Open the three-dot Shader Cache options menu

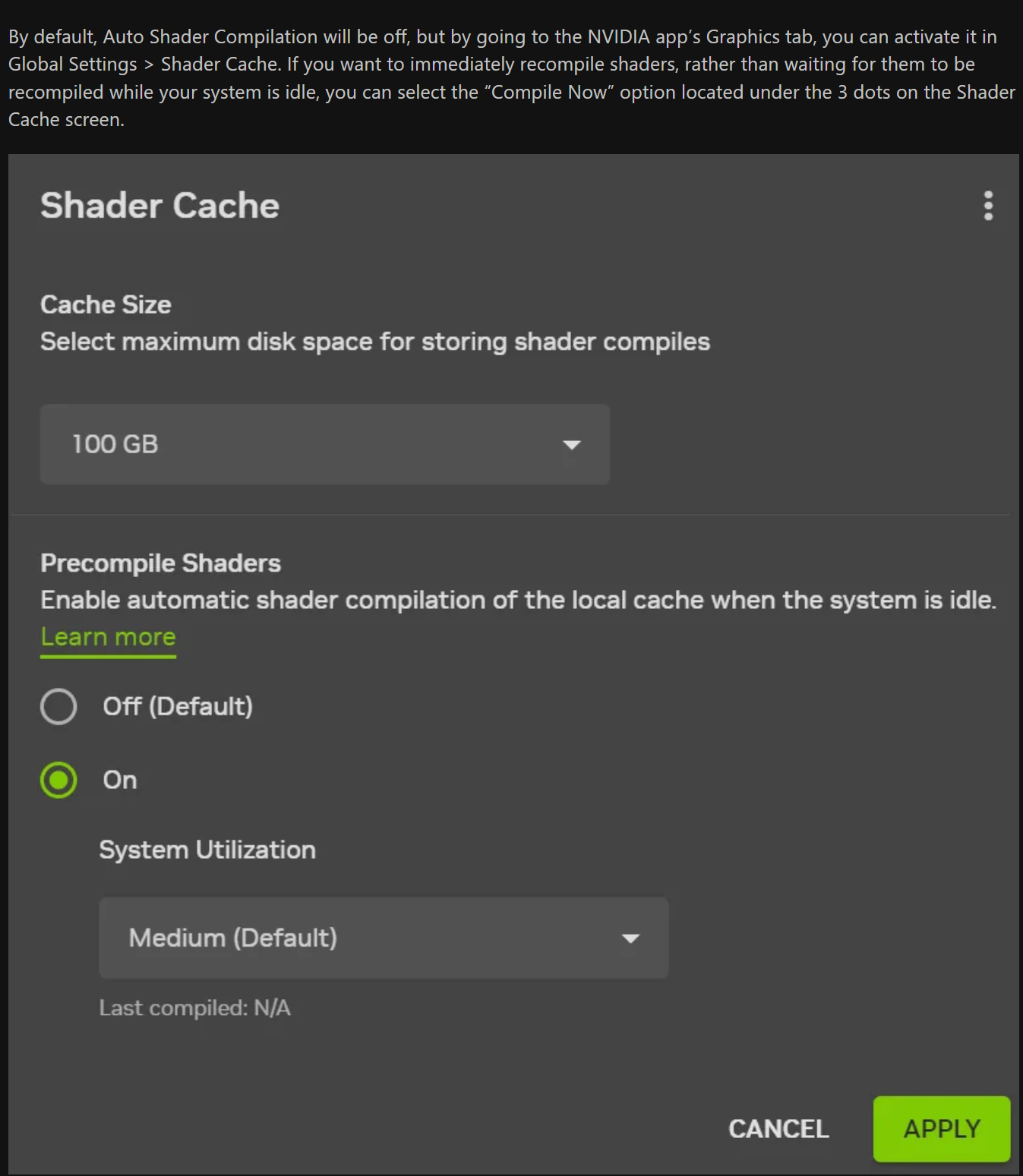tap(988, 206)
